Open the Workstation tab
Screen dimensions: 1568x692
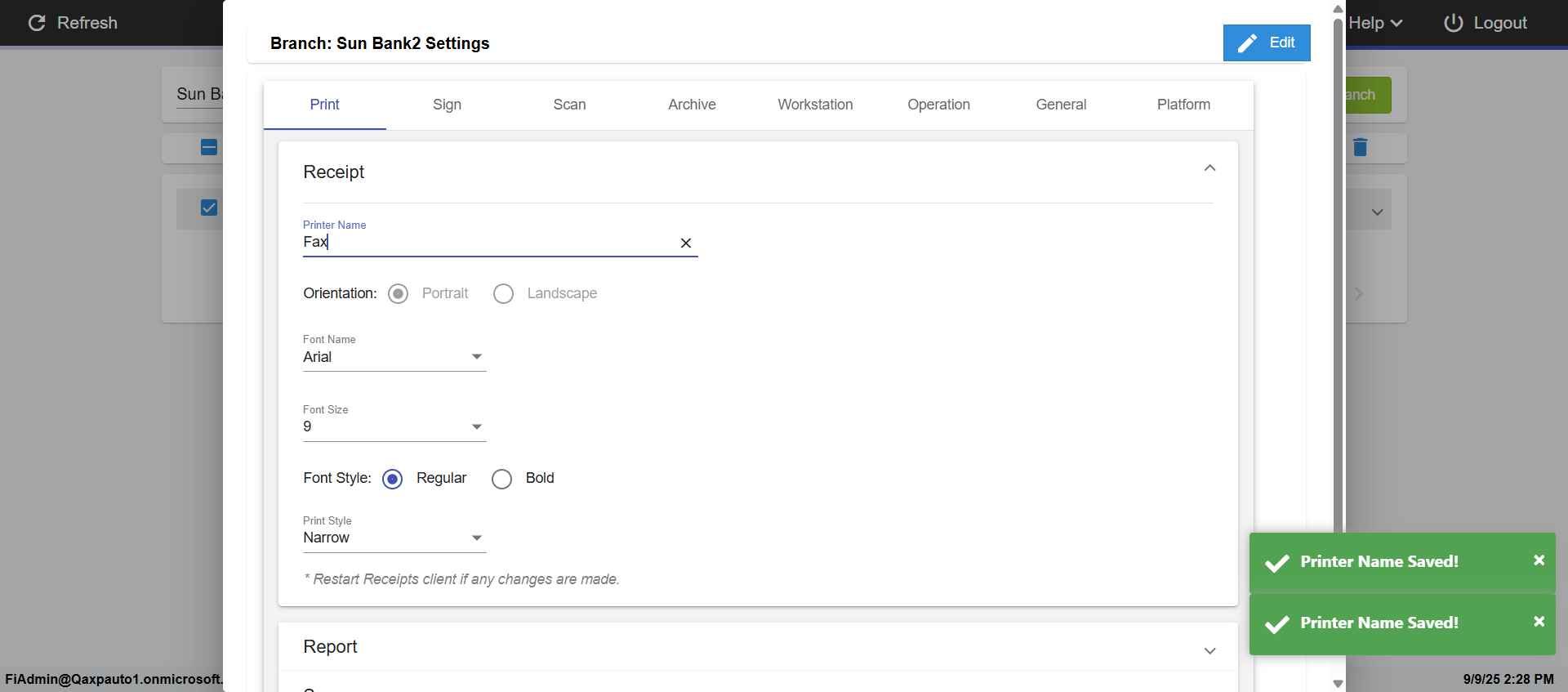tap(815, 105)
